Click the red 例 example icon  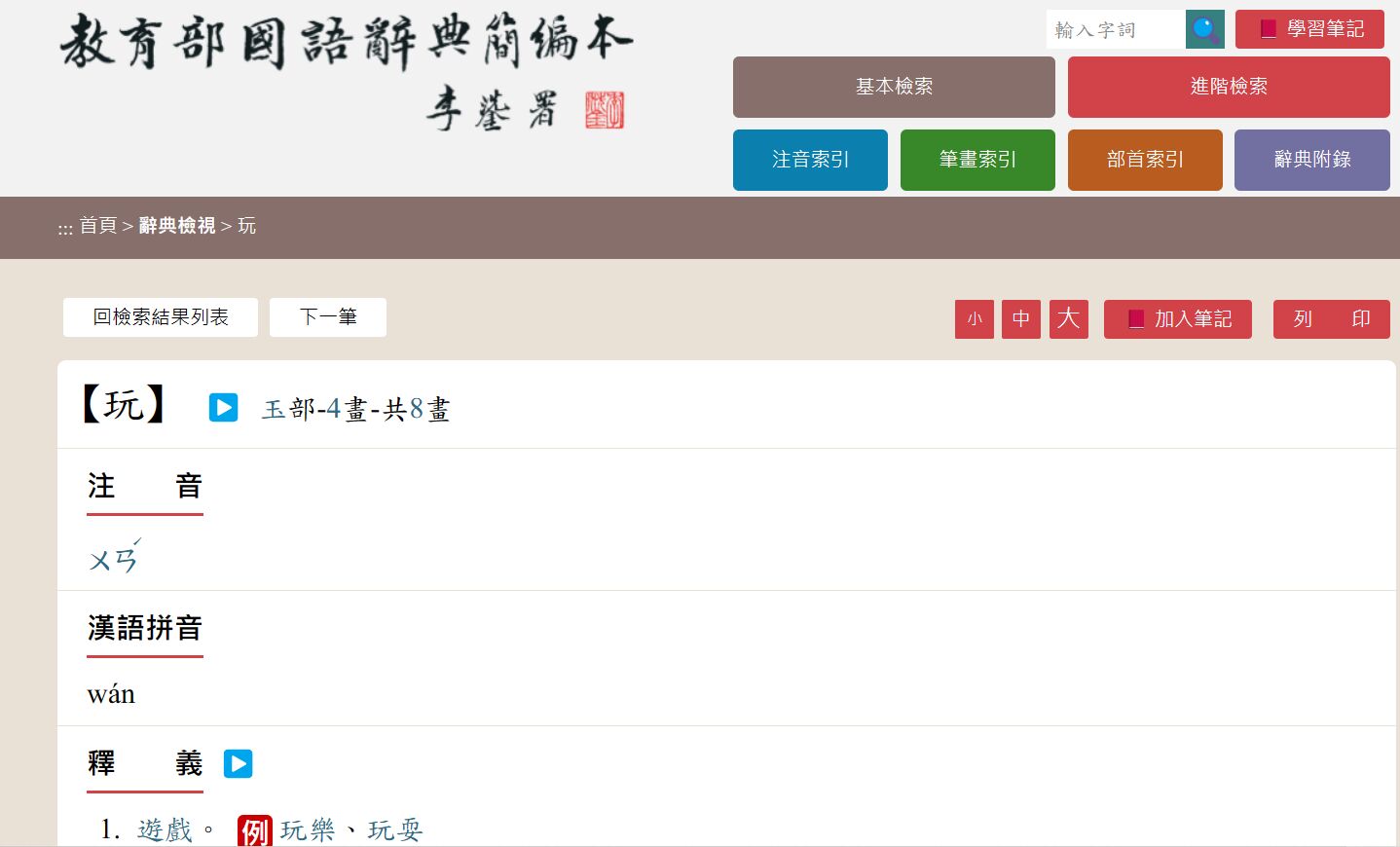pos(254,830)
